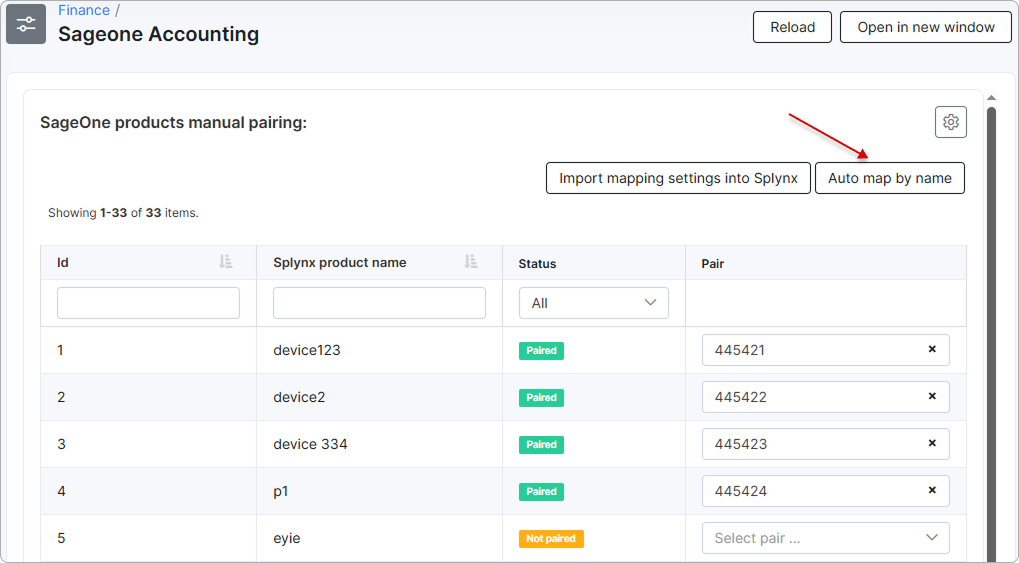Click the Paired badge for p1
The image size is (1019, 563).
[x=541, y=491]
